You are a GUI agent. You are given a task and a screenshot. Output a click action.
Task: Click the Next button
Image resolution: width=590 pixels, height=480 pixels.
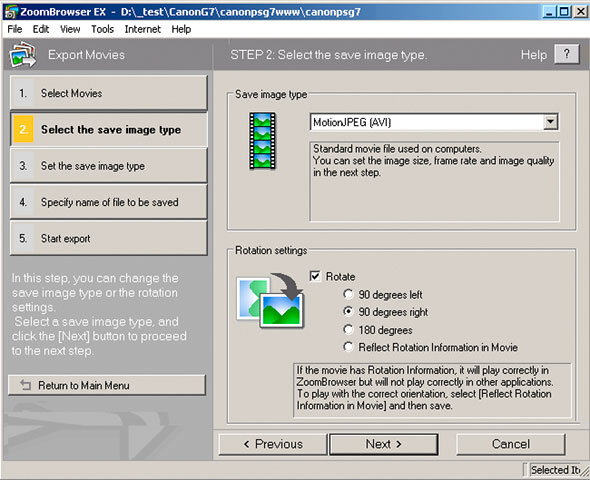click(384, 444)
